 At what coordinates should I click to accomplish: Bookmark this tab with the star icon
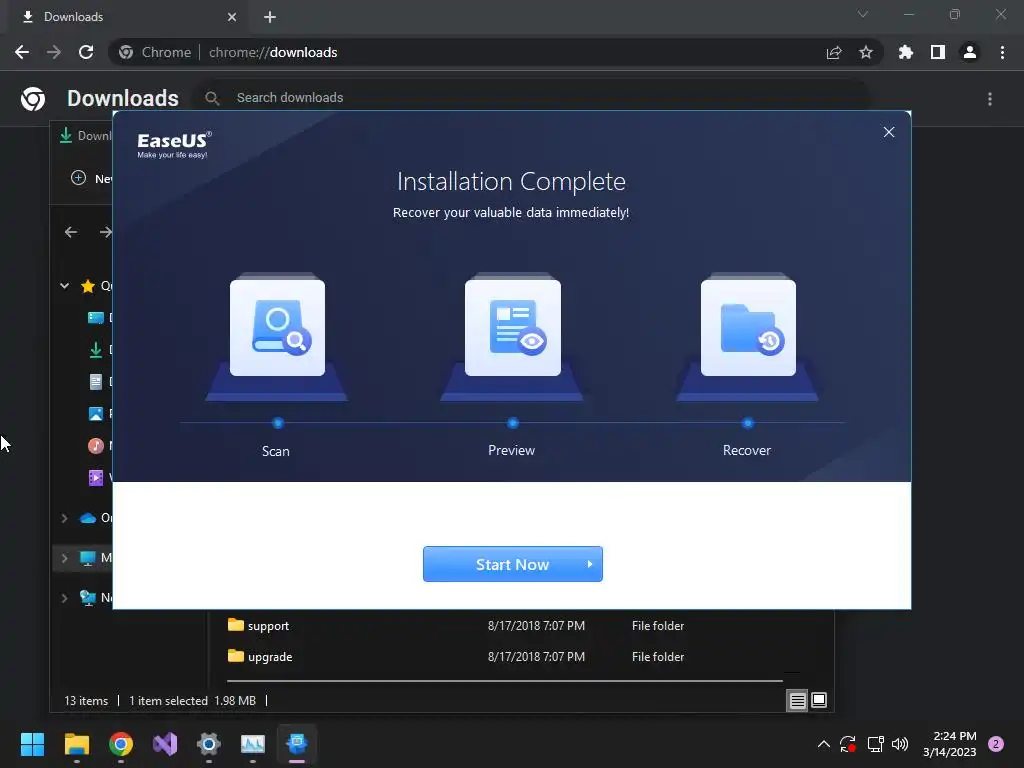[x=866, y=52]
